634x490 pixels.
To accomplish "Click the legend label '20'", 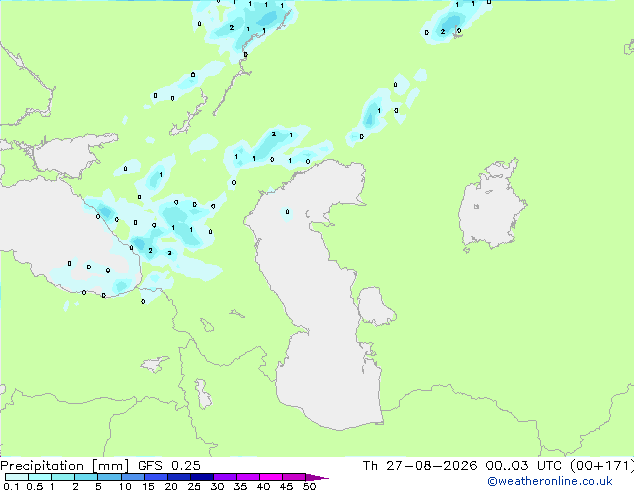I will (x=171, y=486).
